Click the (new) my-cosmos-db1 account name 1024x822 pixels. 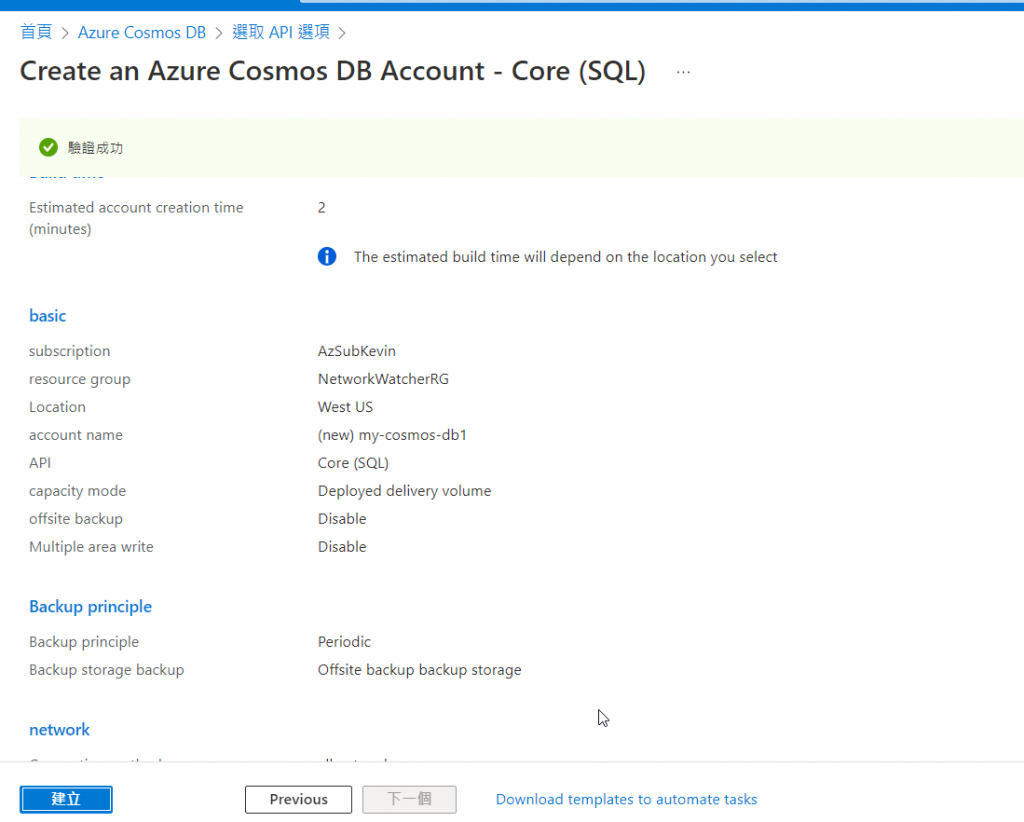[392, 435]
